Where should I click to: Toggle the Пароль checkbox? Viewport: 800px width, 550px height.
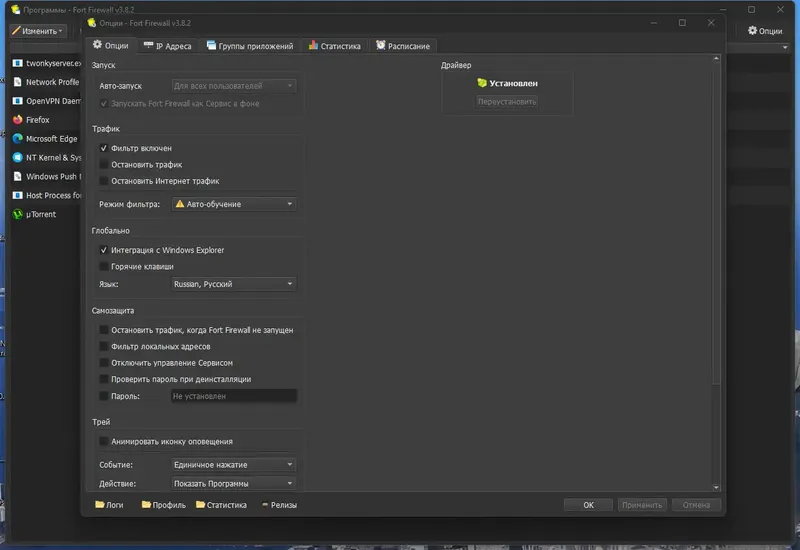104,396
